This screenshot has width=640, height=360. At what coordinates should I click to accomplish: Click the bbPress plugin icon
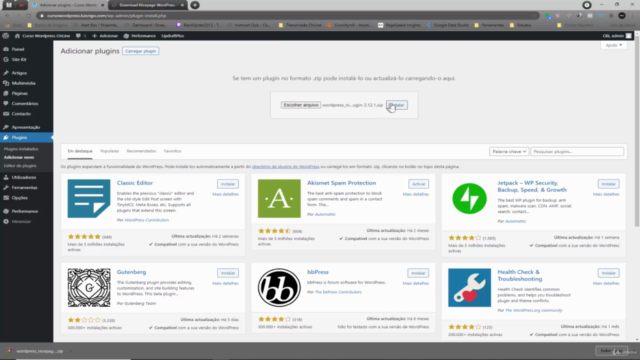point(279,287)
